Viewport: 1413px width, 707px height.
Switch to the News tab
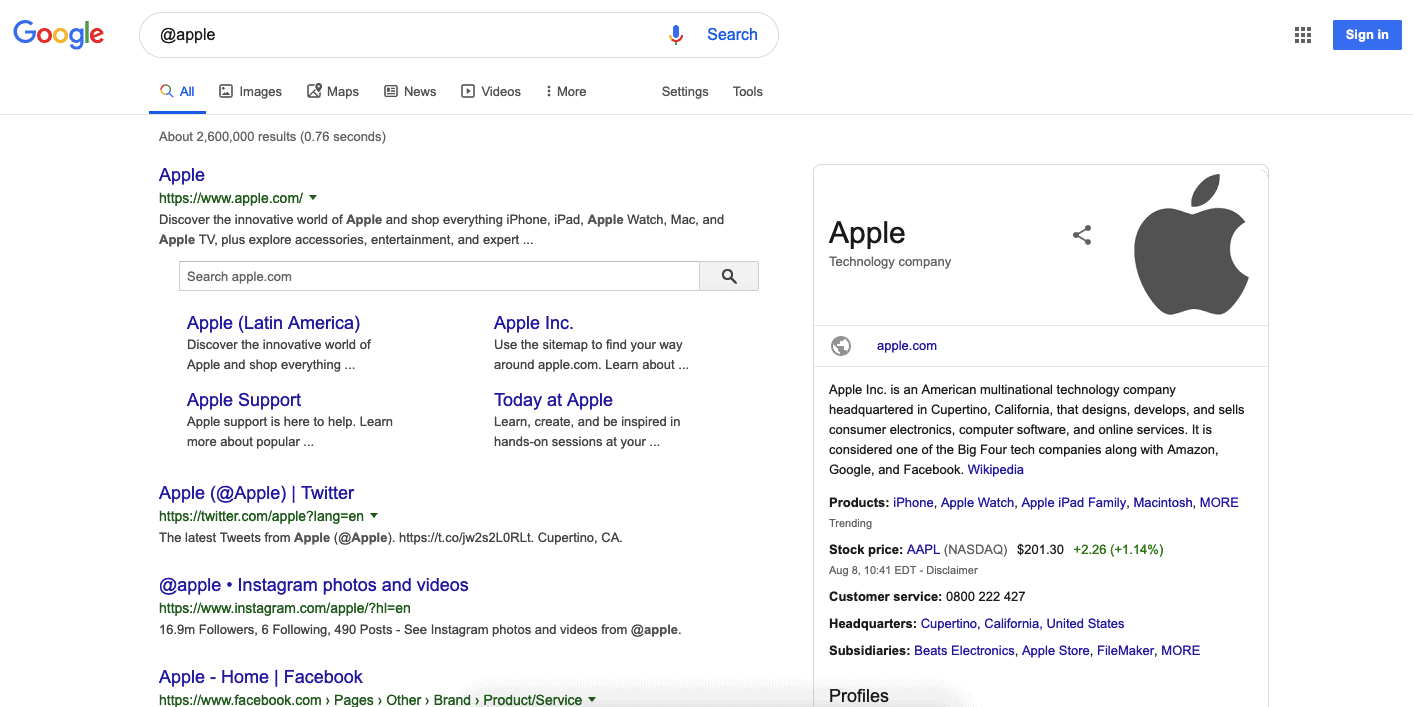click(410, 90)
